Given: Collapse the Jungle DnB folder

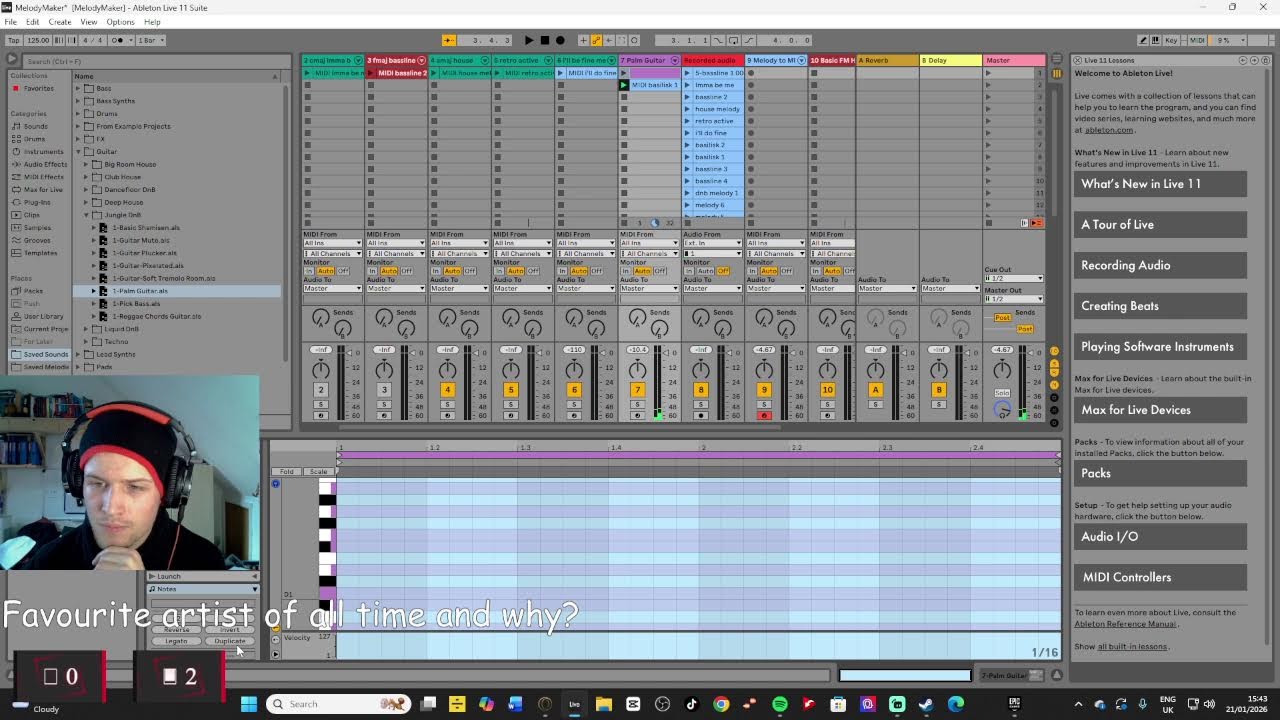Looking at the screenshot, I should (x=86, y=215).
